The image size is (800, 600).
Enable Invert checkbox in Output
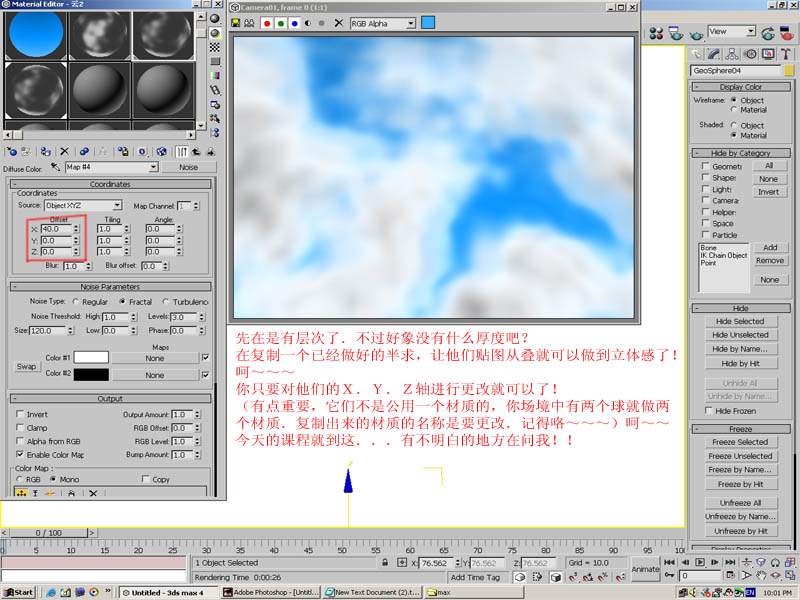tap(20, 414)
